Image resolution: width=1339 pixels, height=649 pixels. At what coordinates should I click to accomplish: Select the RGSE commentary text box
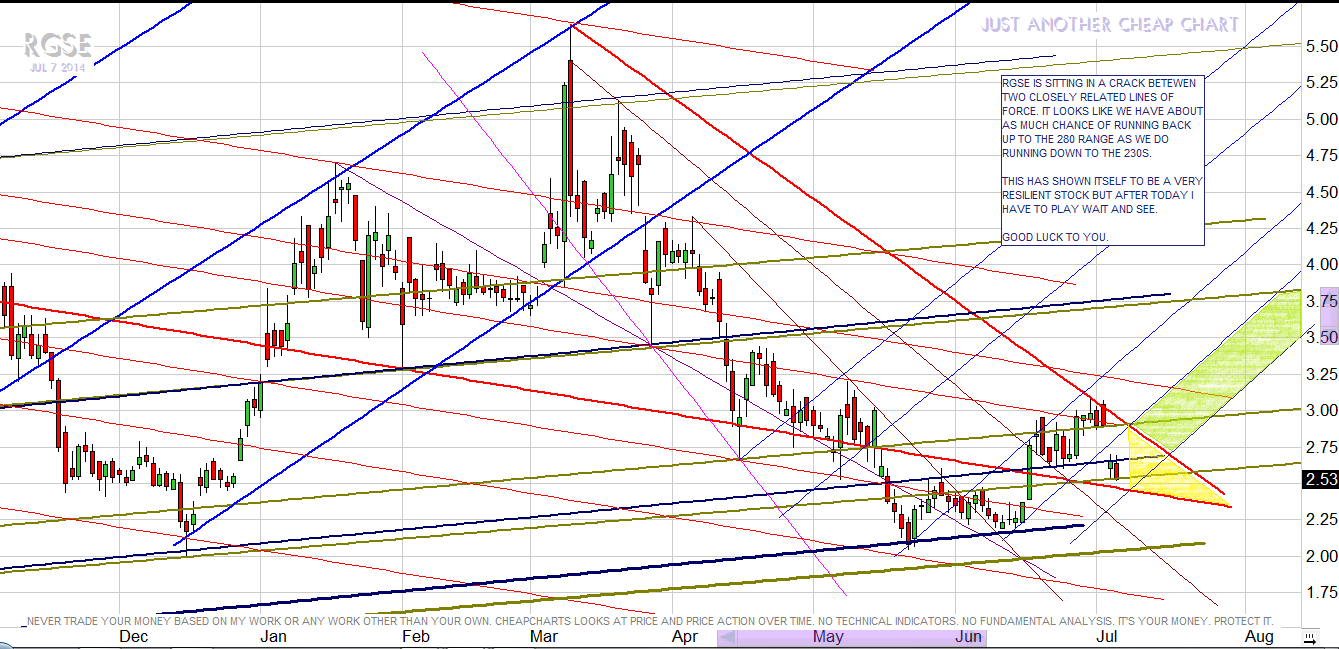click(1102, 160)
